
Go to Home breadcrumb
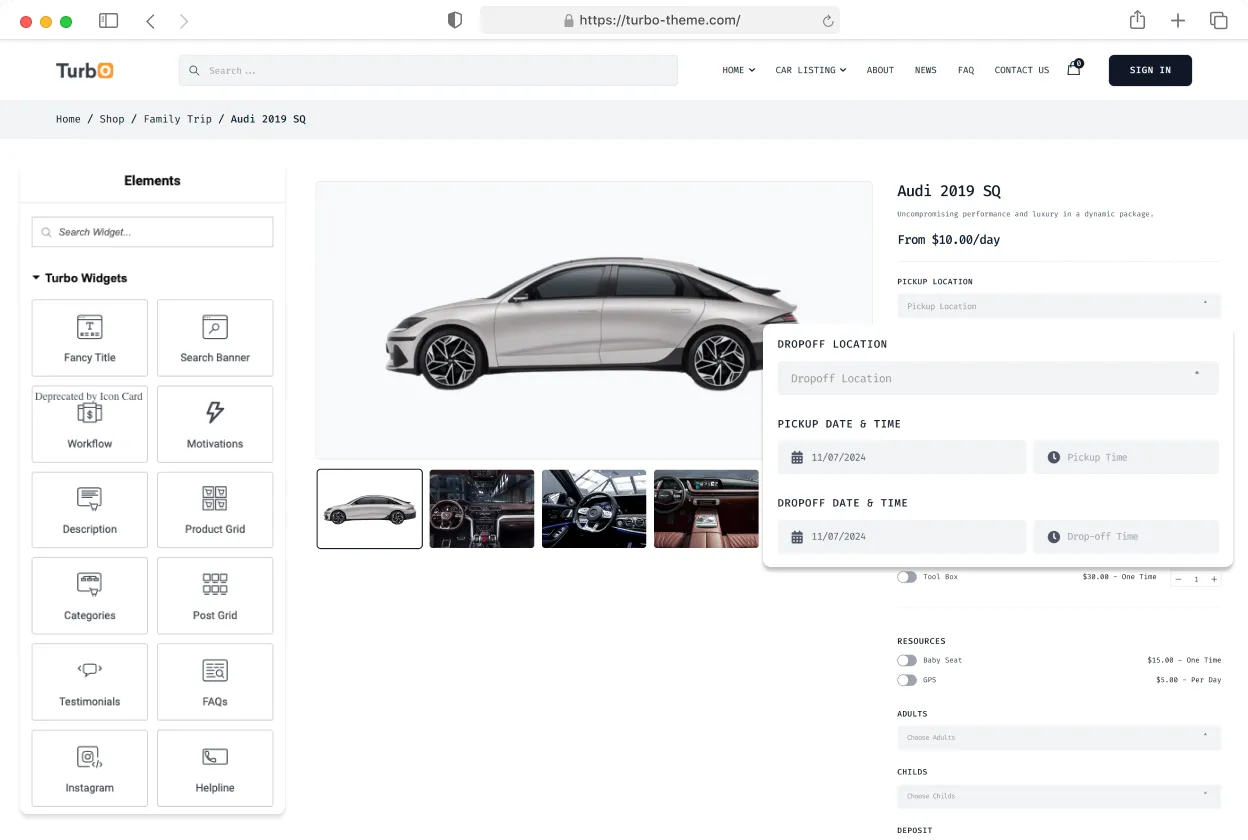[x=68, y=119]
